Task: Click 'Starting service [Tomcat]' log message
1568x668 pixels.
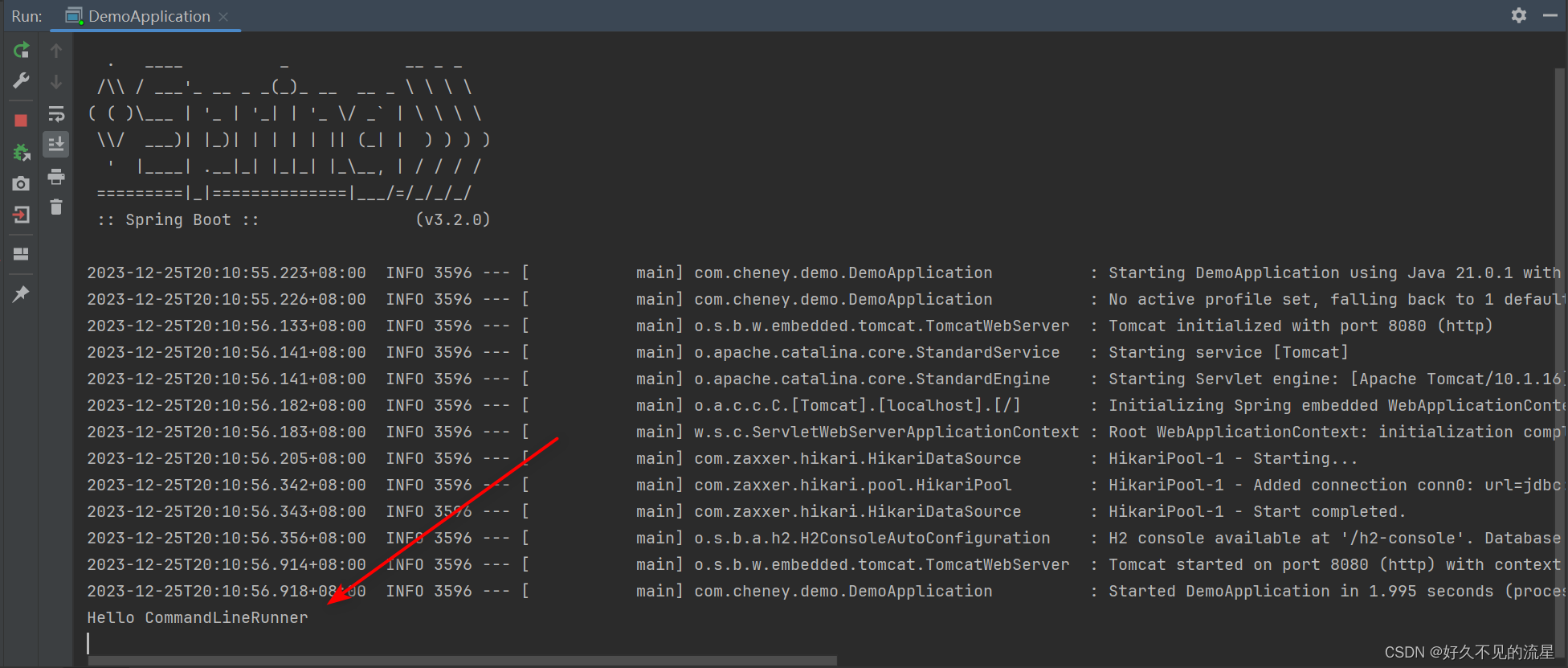Action: click(1228, 352)
